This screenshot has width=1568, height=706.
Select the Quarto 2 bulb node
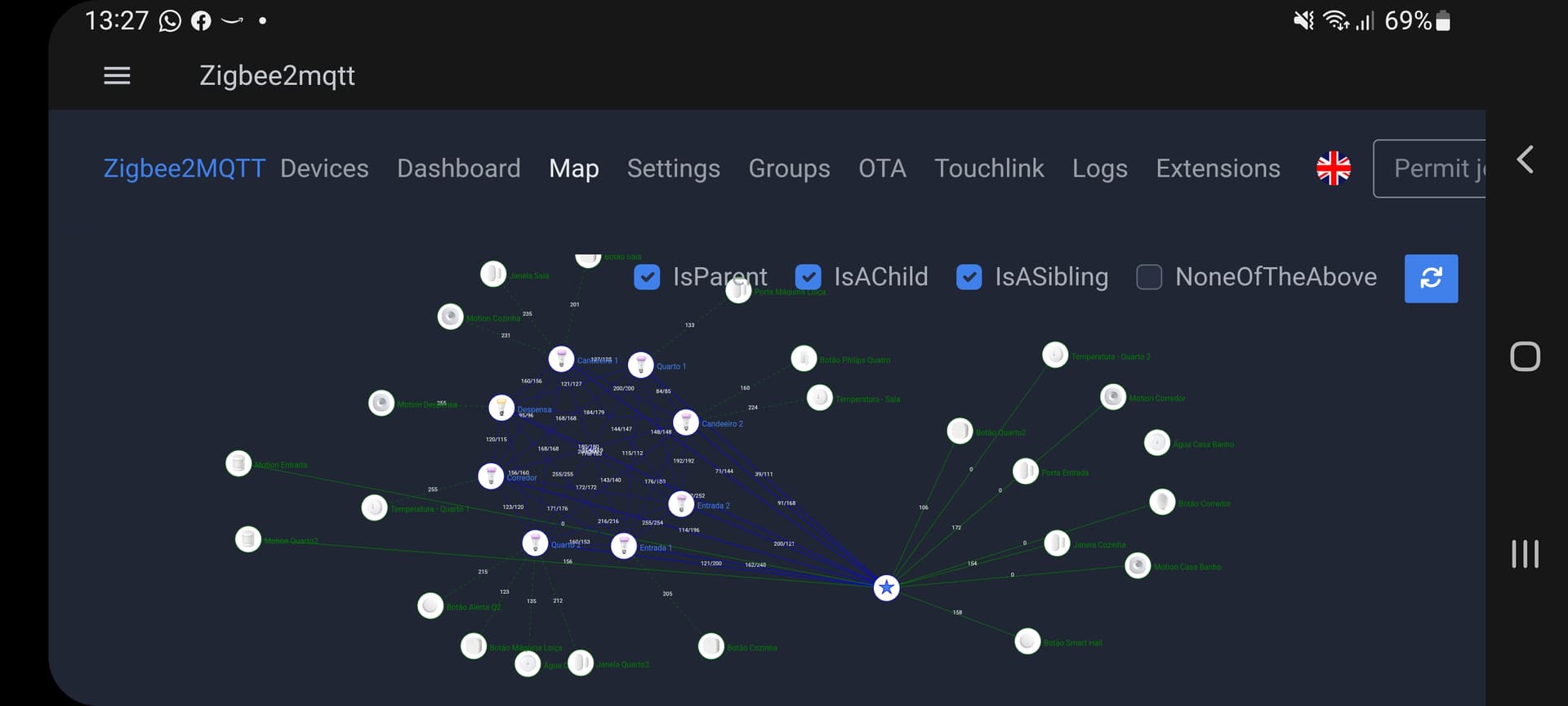[x=535, y=543]
